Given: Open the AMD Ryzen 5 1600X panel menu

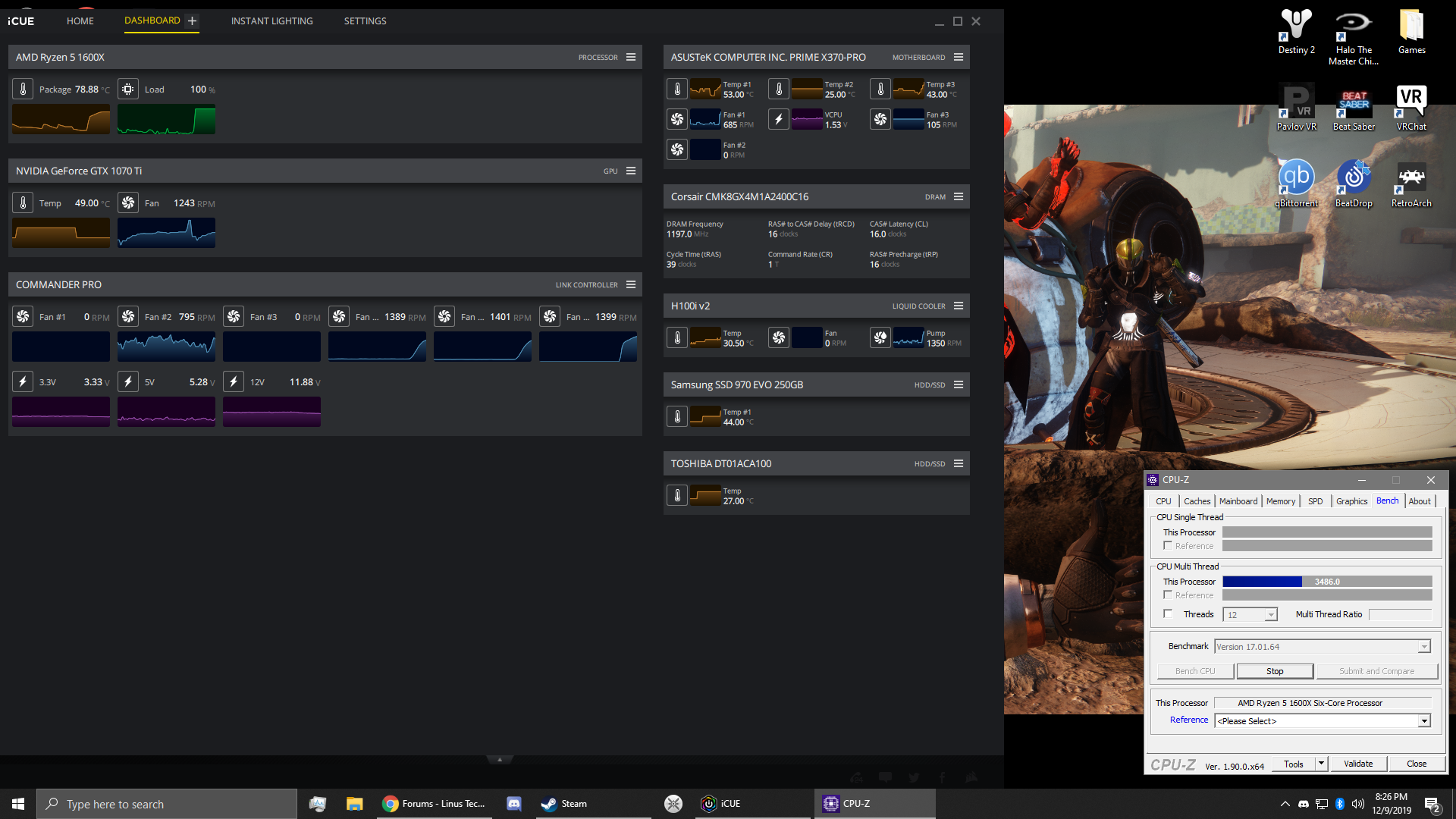Looking at the screenshot, I should coord(631,58).
